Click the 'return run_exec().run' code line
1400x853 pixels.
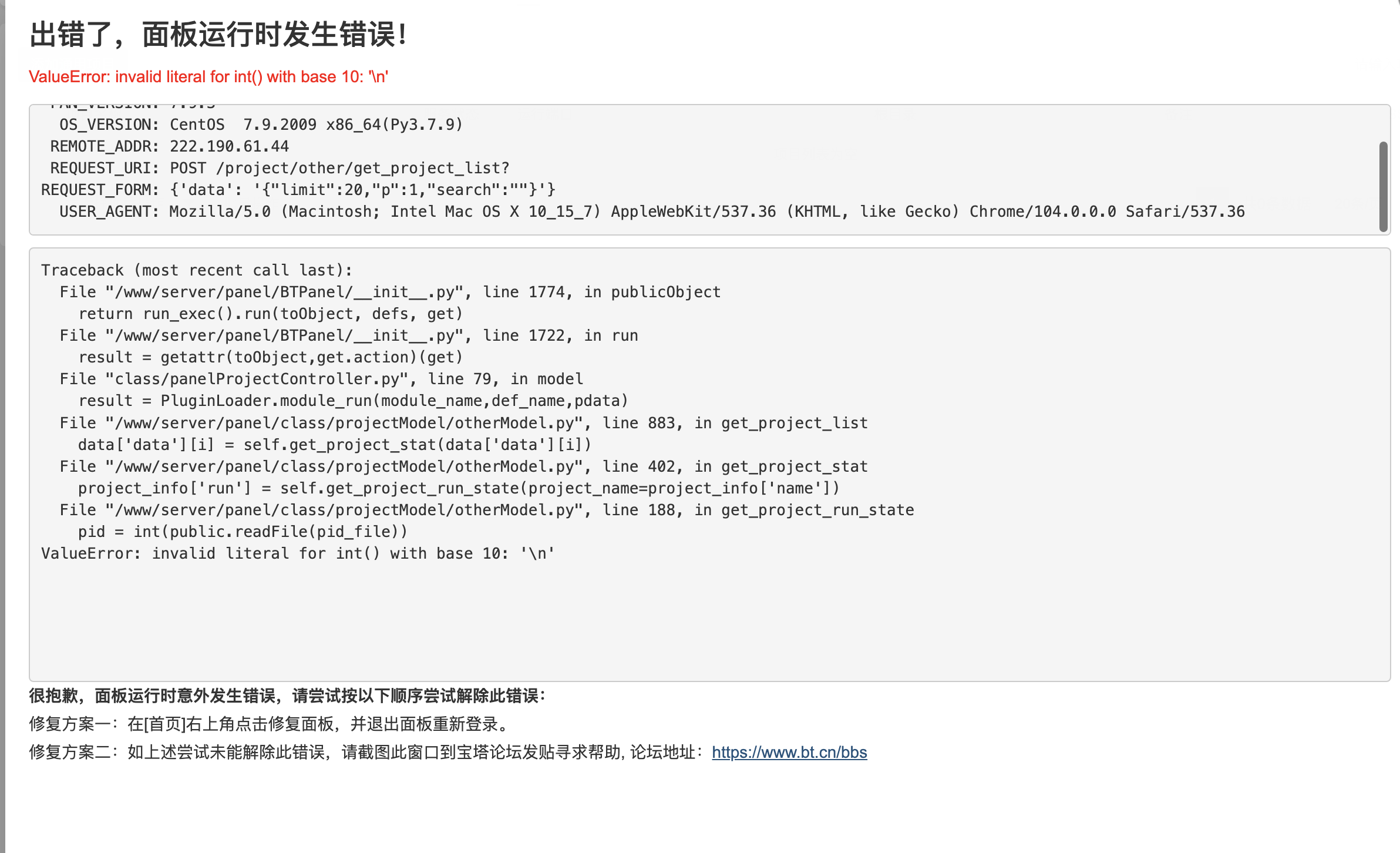pos(271,314)
